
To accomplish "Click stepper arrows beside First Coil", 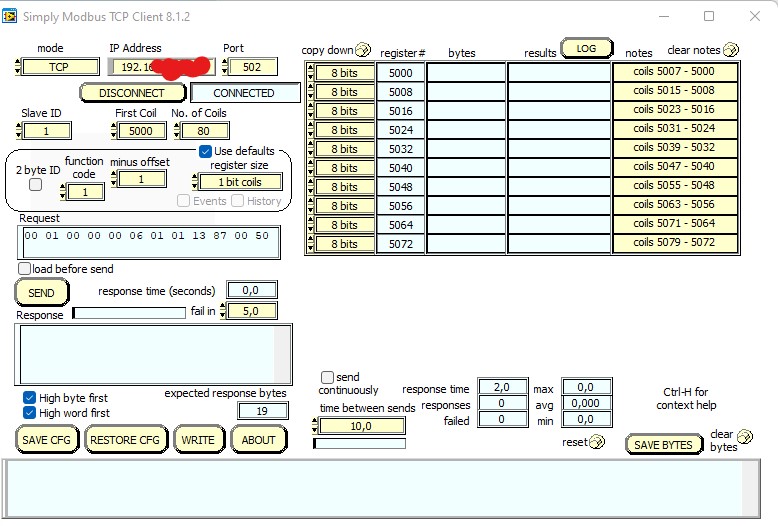I will (114, 131).
